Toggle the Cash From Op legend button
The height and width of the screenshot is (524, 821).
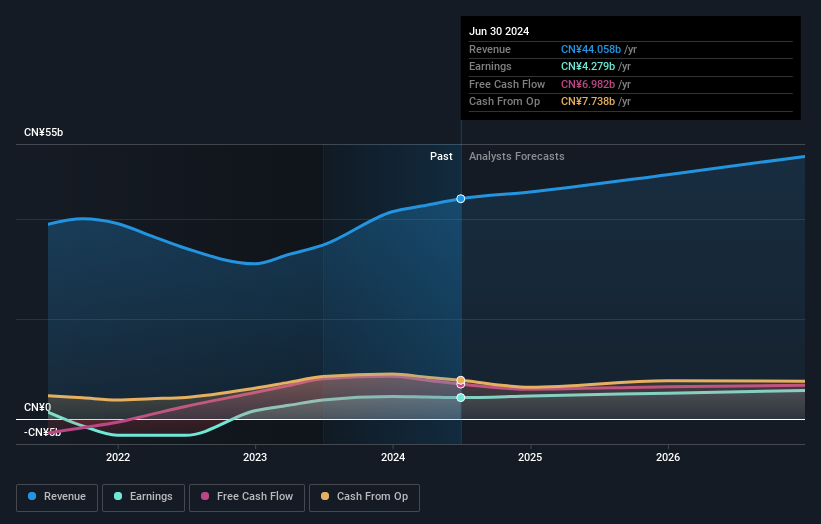[364, 497]
